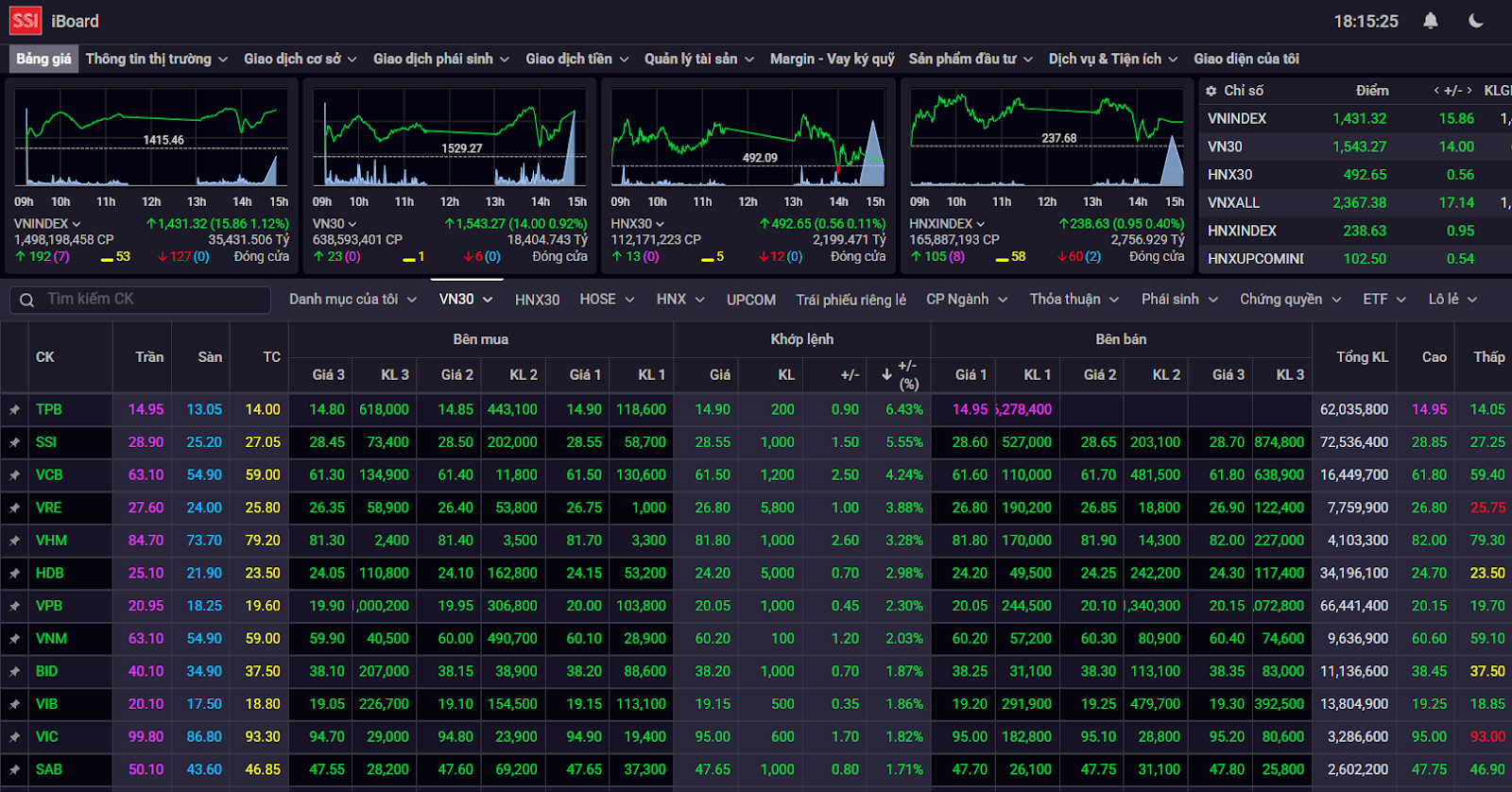Open Thỏa thuận dropdown

pyautogui.click(x=1074, y=300)
